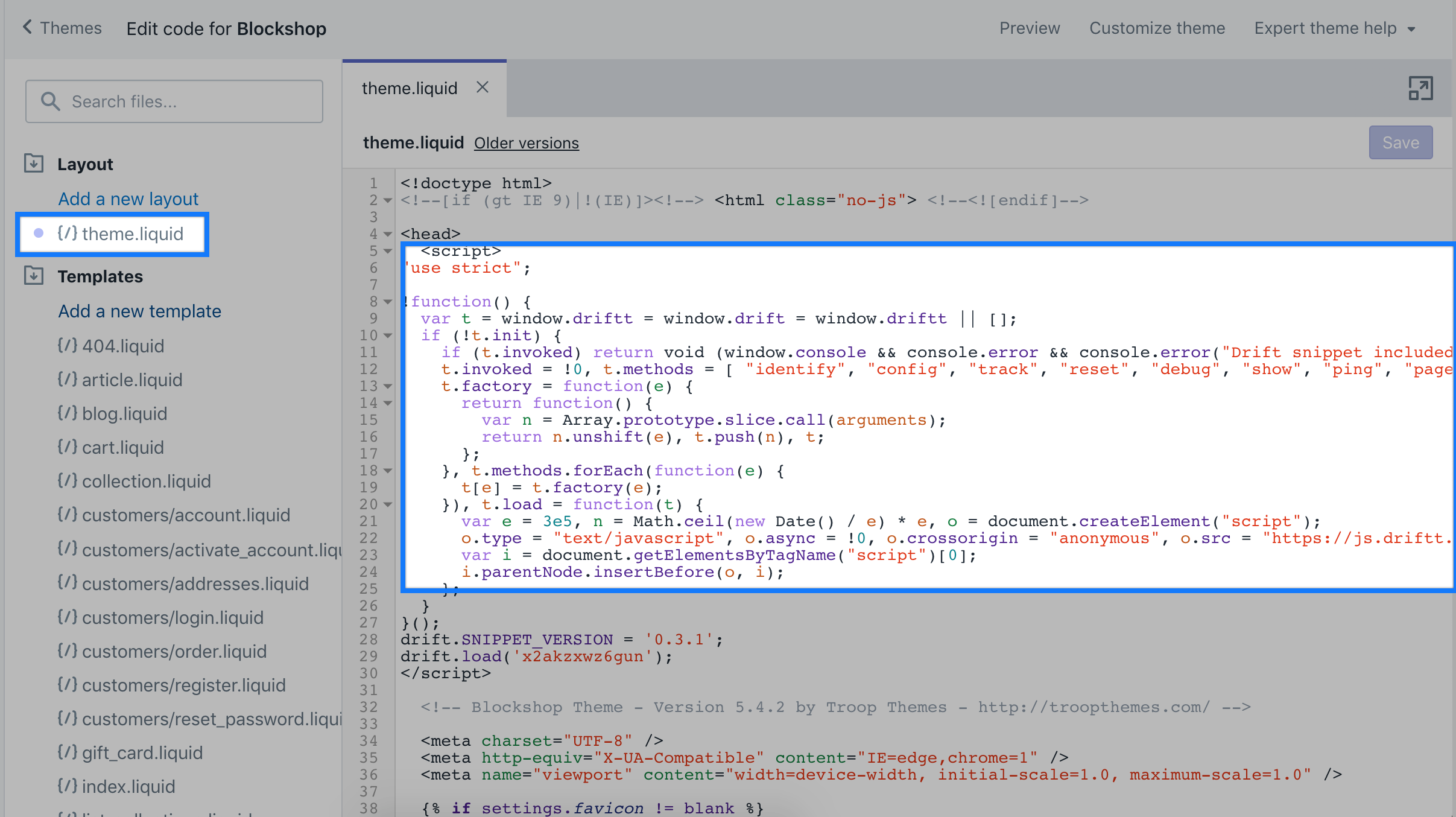Go back to Themes
Viewport: 1456px width, 817px height.
62,28
